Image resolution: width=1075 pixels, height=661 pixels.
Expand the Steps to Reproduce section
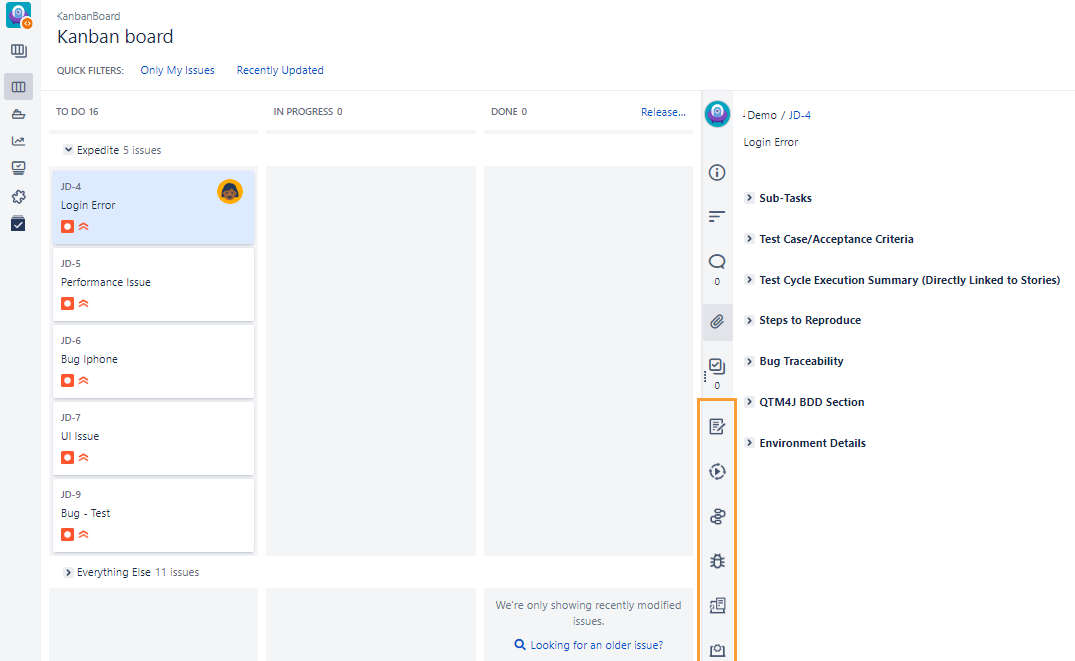point(749,320)
